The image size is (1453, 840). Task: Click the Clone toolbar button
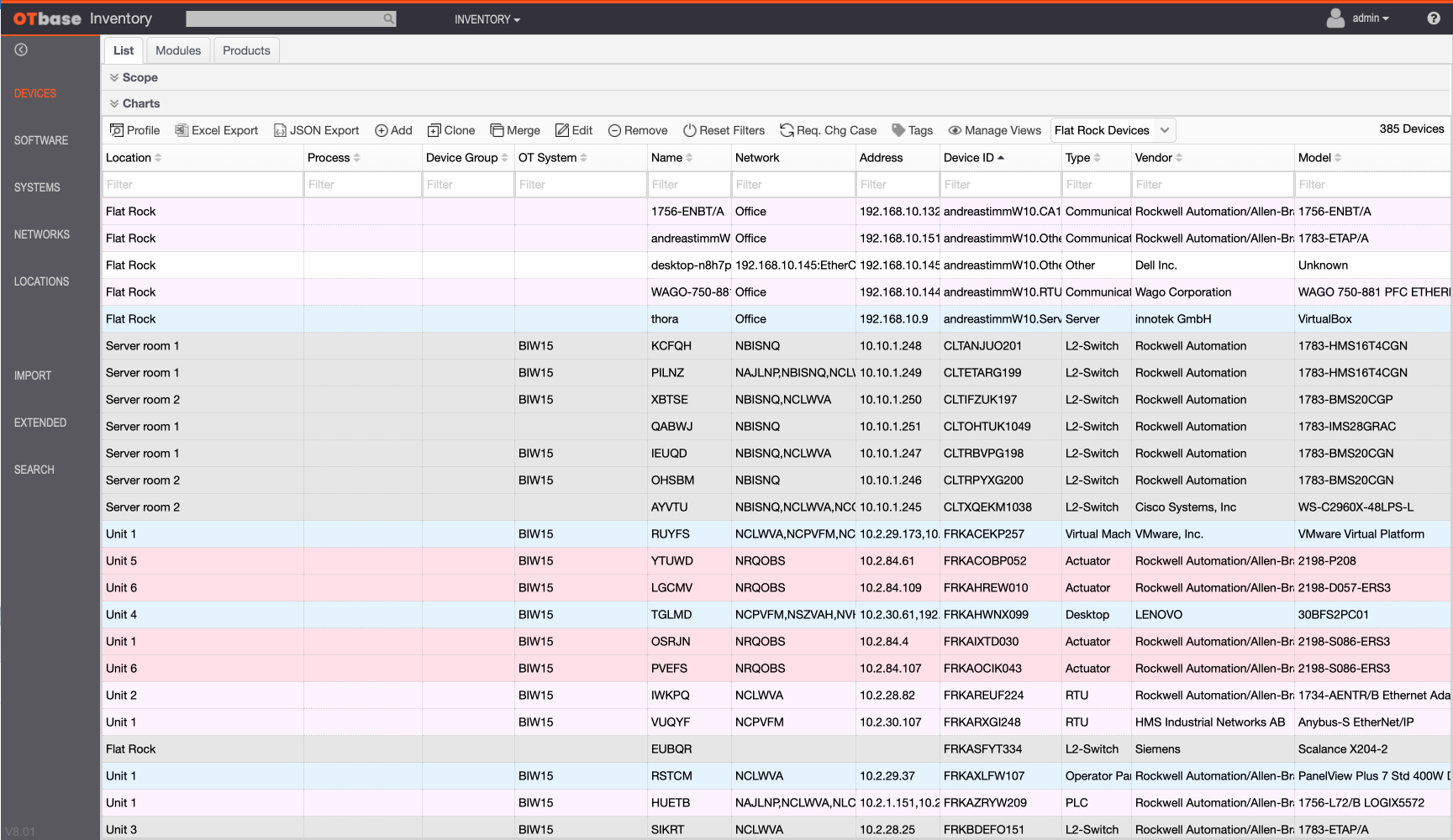[451, 130]
